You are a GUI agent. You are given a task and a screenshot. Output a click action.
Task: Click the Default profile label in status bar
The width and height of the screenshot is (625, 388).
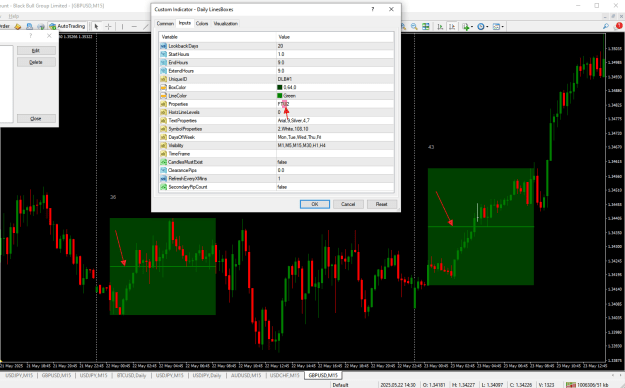pyautogui.click(x=341, y=385)
